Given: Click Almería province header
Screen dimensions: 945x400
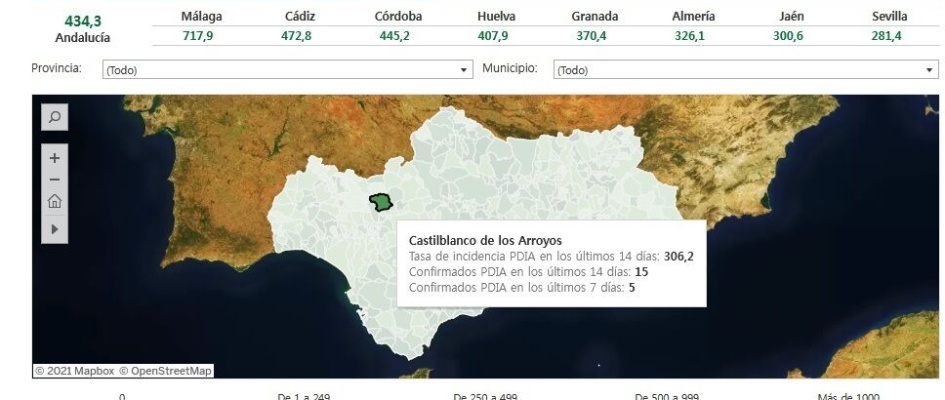Looking at the screenshot, I should 693,16.
